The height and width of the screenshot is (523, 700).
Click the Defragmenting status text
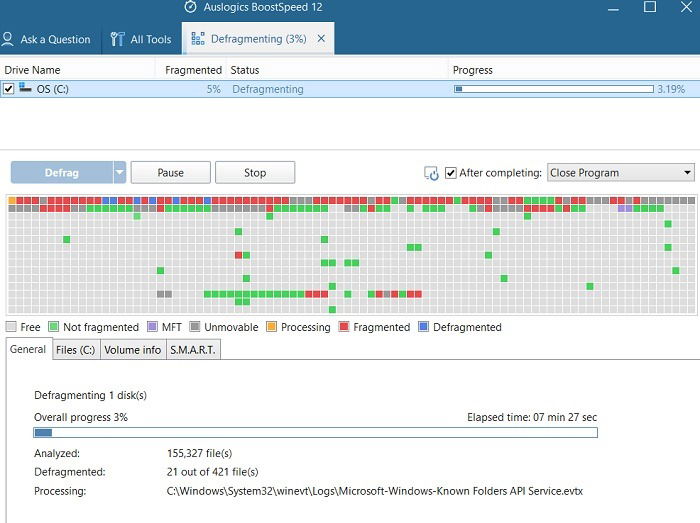tap(267, 89)
